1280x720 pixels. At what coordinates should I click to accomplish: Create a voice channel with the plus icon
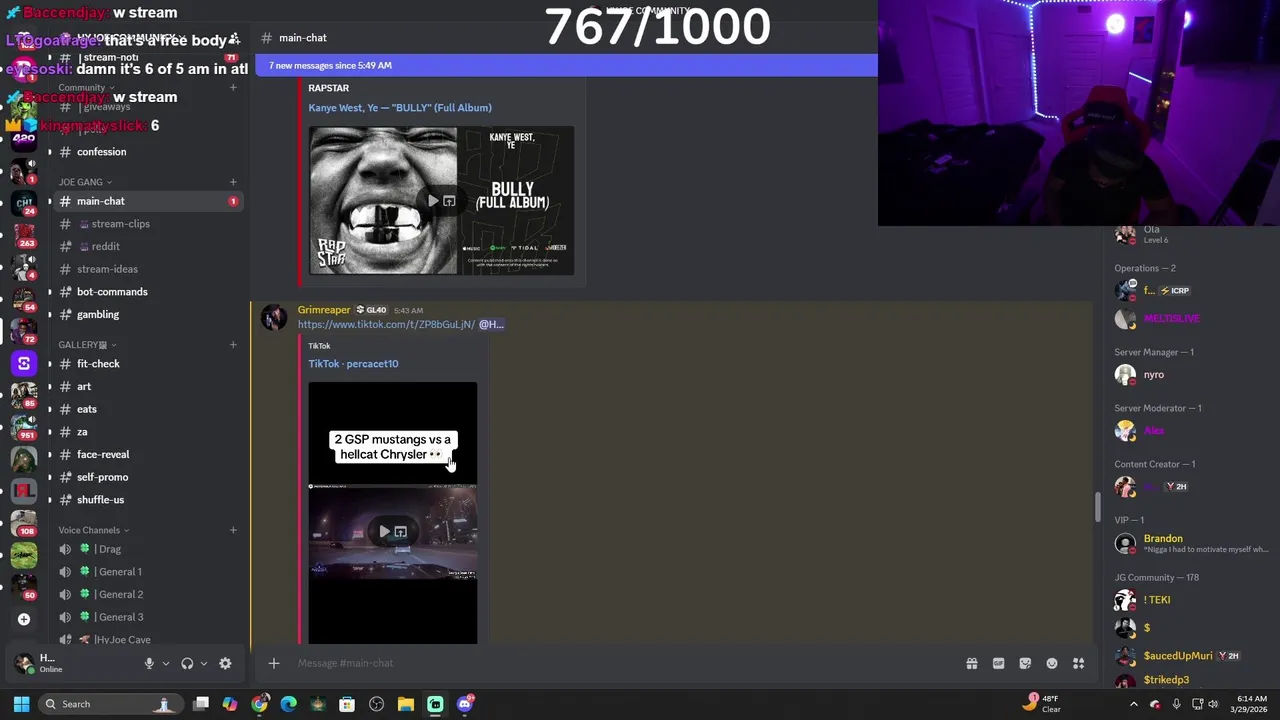coord(233,530)
